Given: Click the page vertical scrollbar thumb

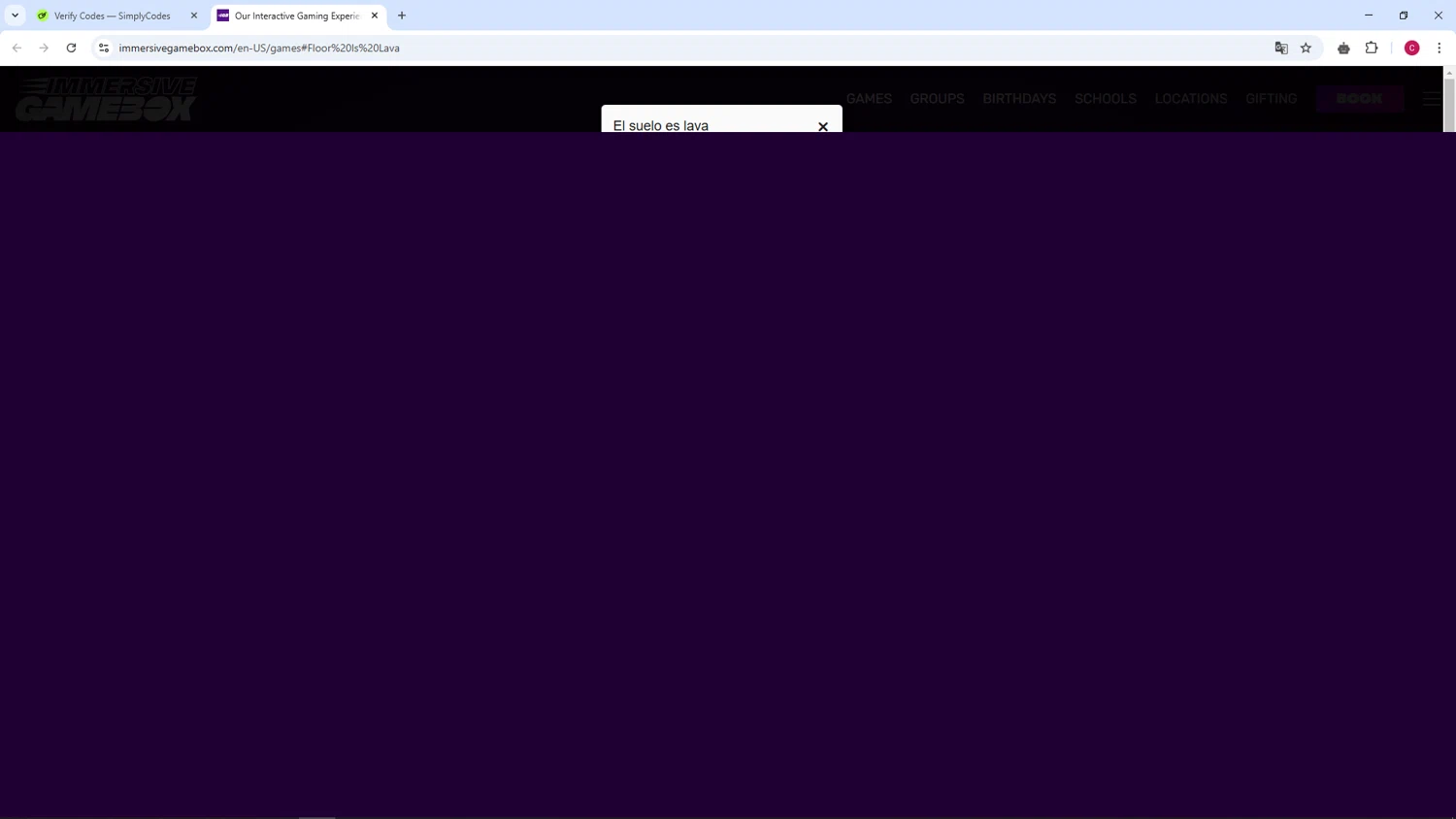Looking at the screenshot, I should click(1449, 104).
